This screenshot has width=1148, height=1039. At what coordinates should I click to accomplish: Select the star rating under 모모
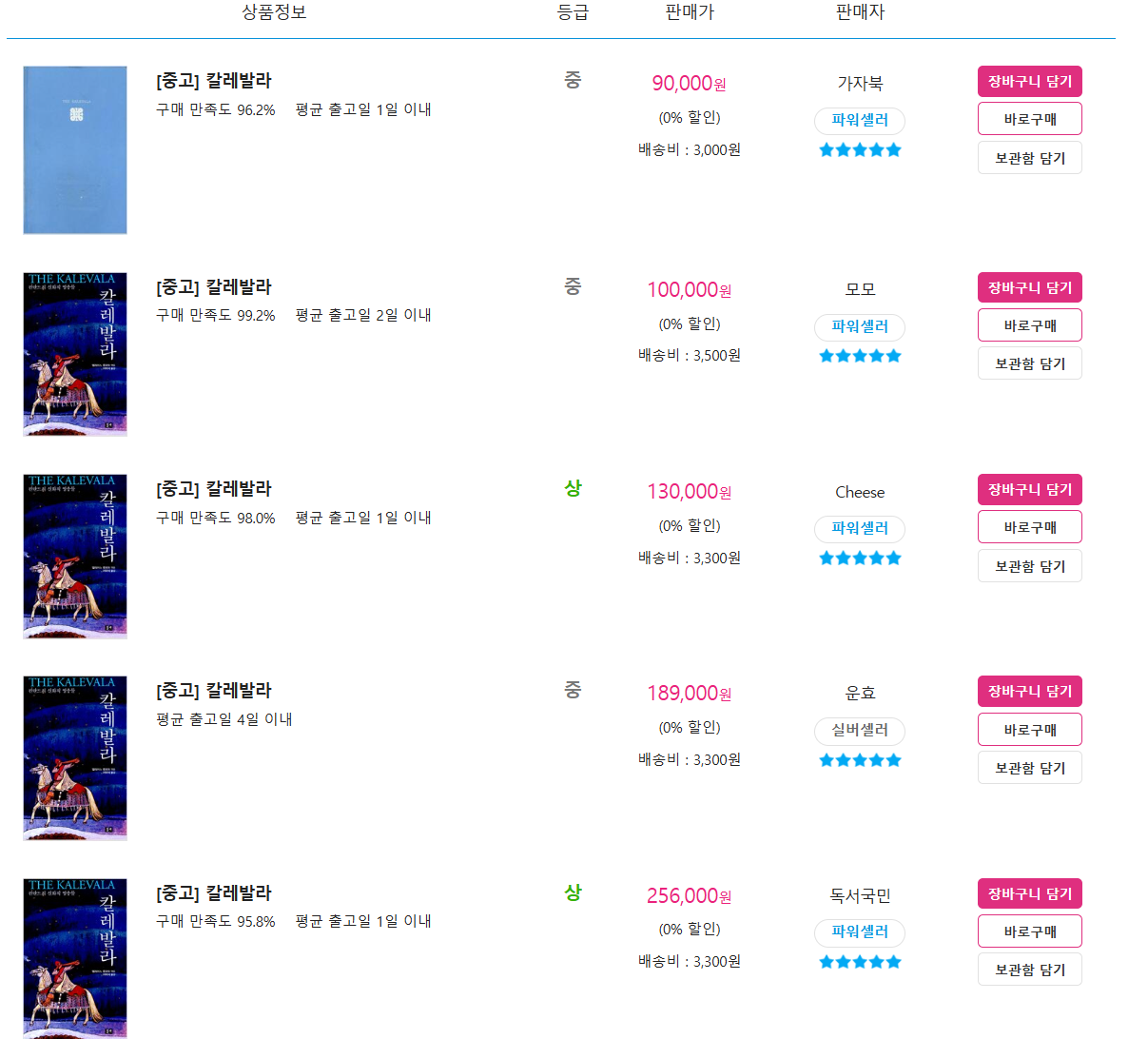[x=860, y=356]
